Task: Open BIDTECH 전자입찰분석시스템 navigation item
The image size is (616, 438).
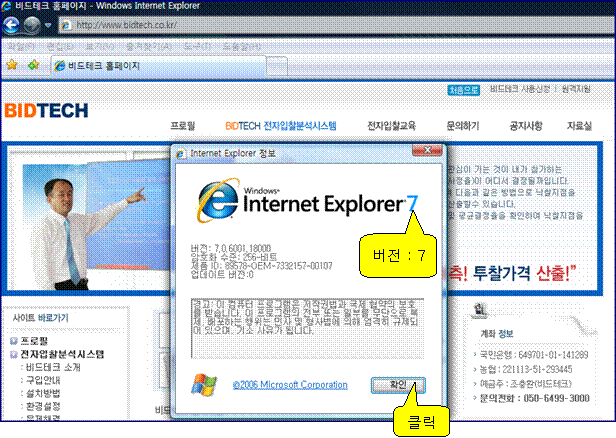Action: tap(281, 126)
